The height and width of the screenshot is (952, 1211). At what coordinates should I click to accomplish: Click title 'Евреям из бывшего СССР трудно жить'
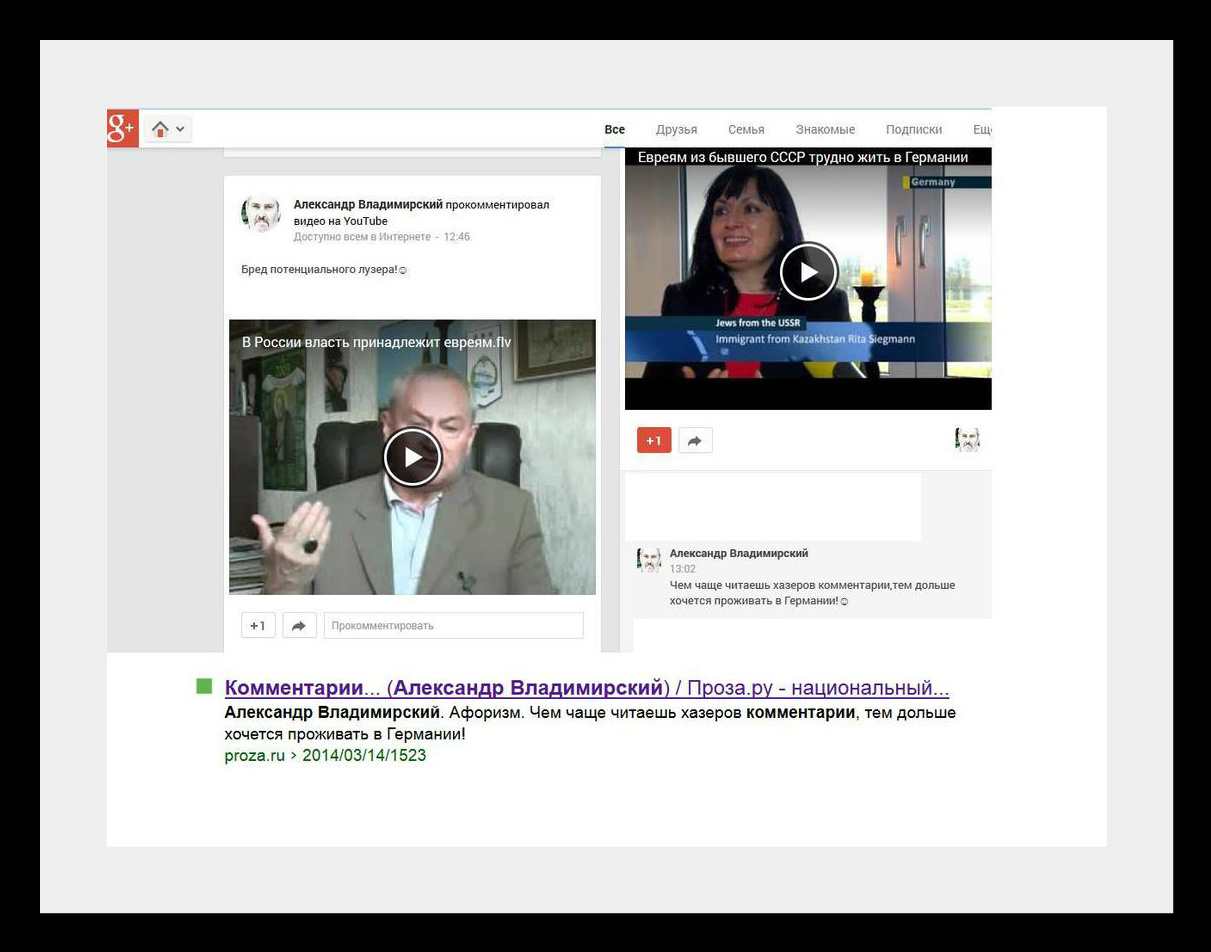803,157
